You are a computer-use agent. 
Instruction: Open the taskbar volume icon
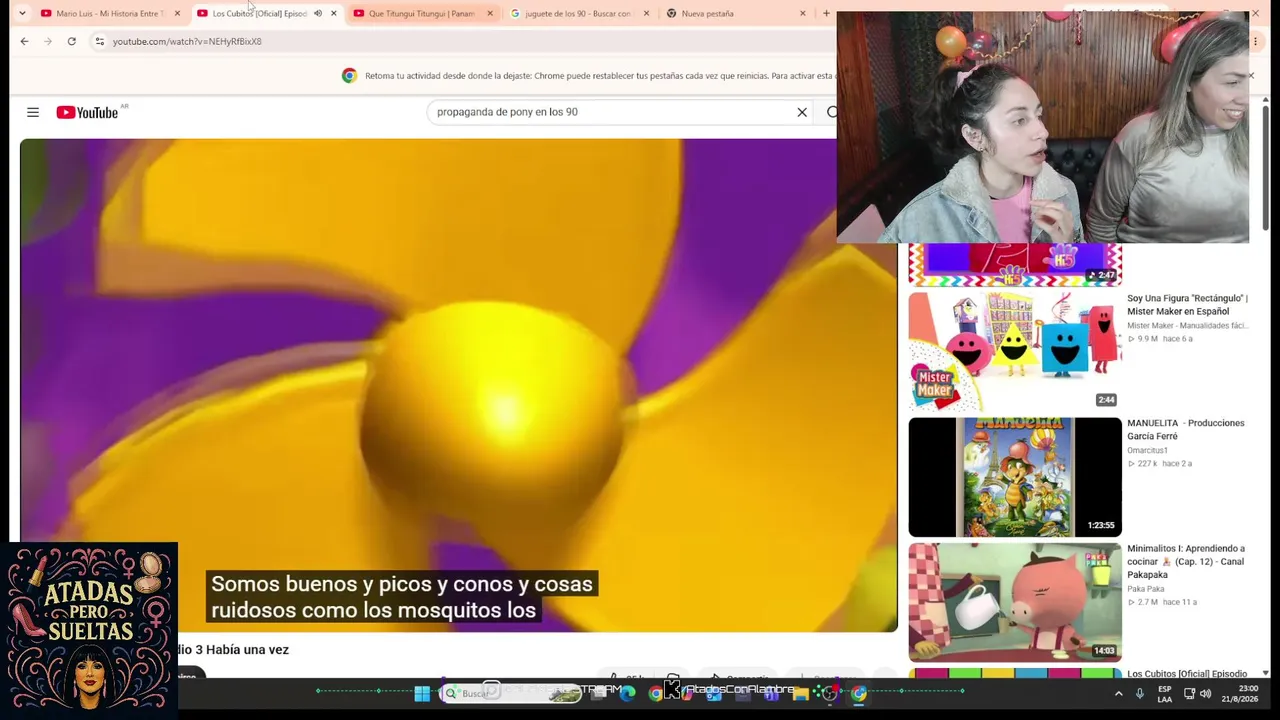(1205, 693)
